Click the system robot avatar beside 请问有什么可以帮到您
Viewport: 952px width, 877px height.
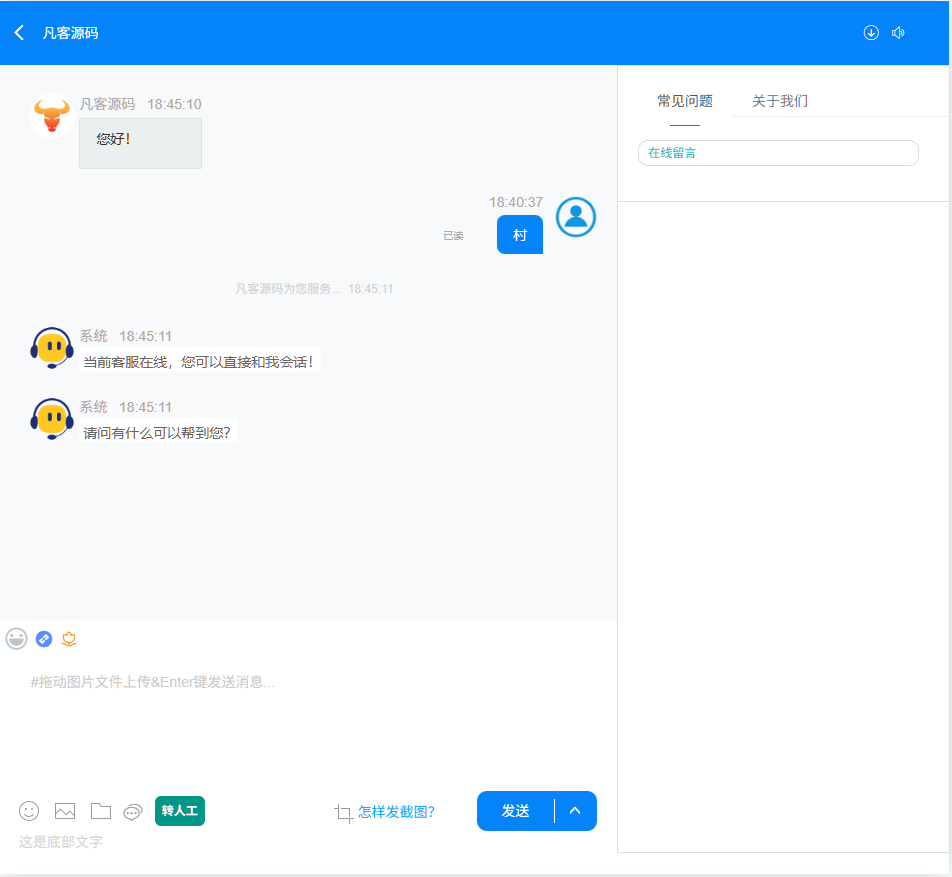point(52,418)
